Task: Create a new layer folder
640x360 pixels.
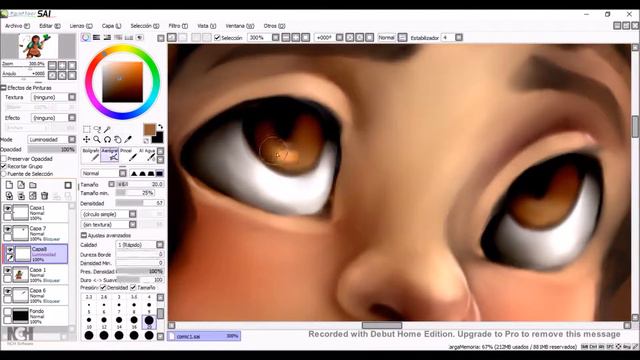Action: tap(33, 185)
